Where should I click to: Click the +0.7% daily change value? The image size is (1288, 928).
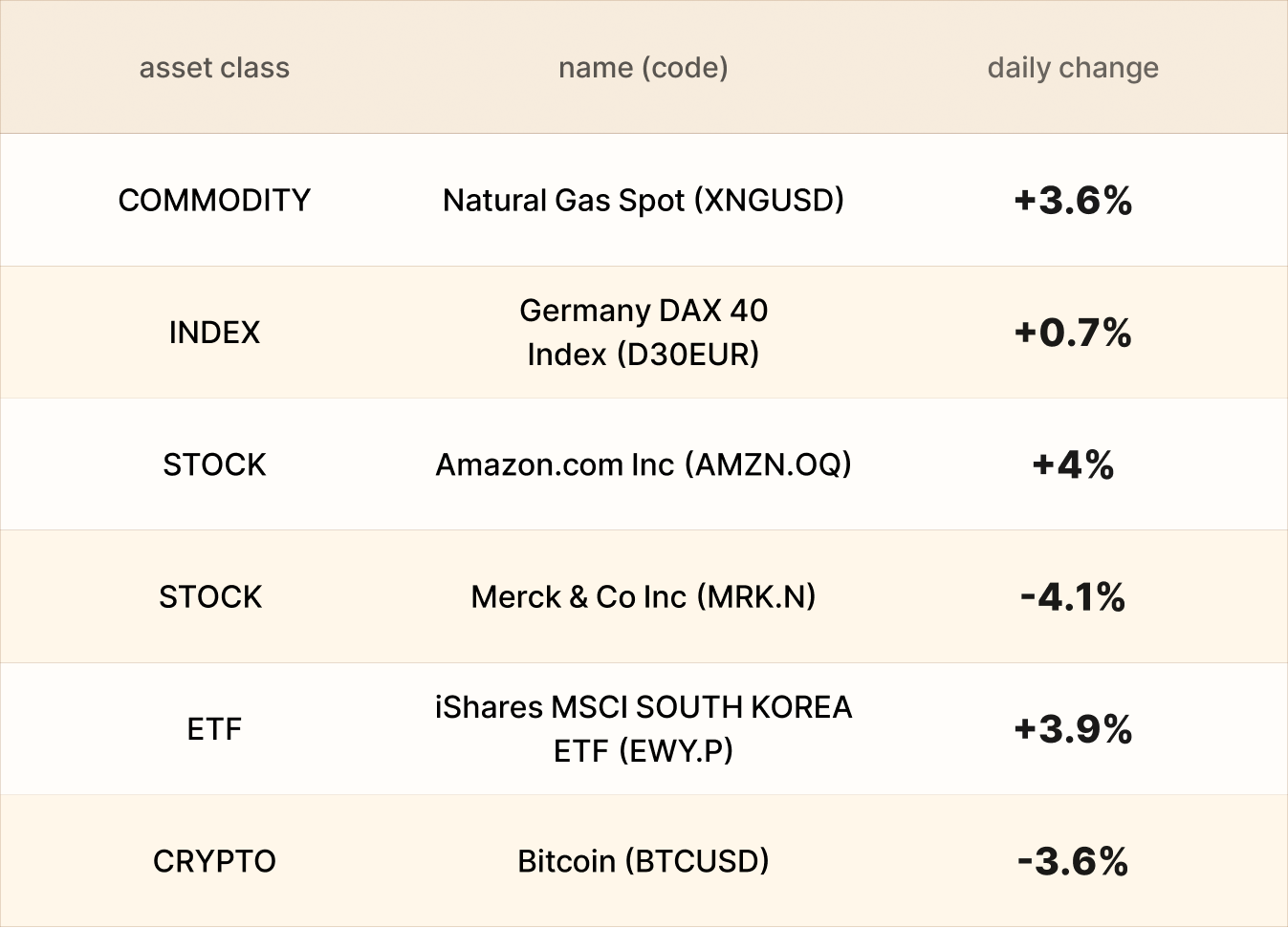(x=1073, y=333)
